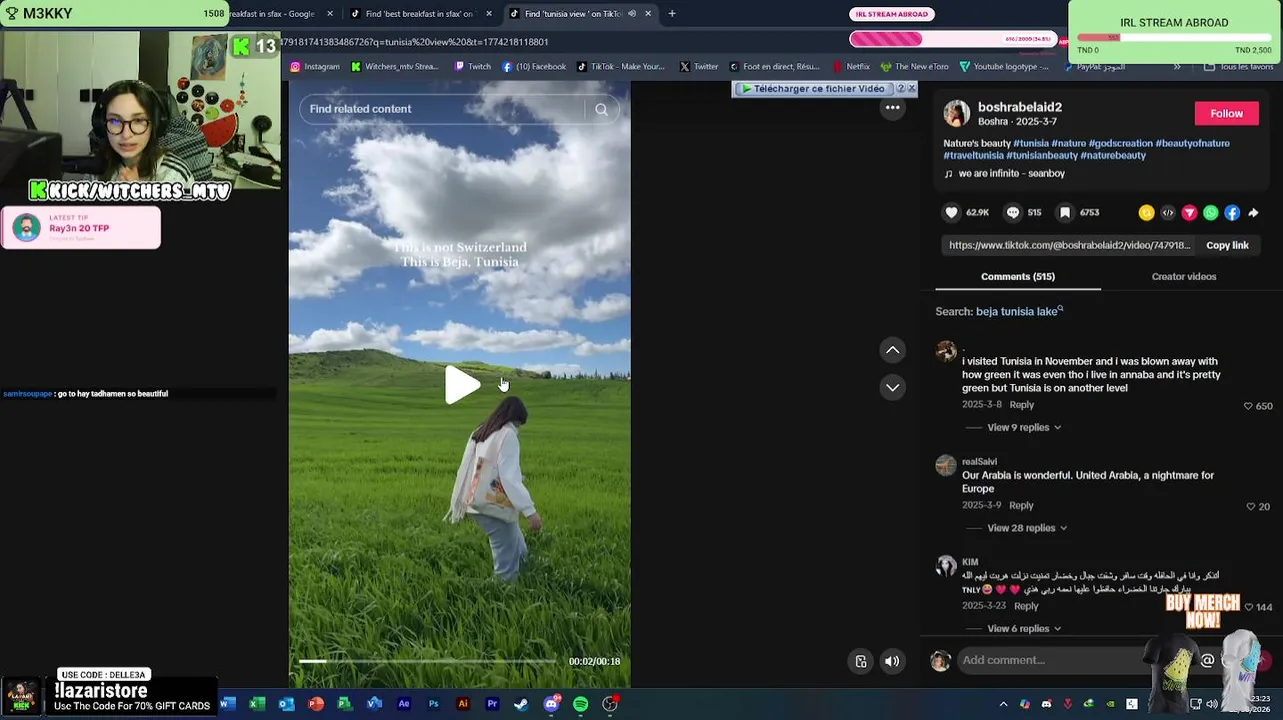Open Witchers_mtv Stream bookmark
1283x720 pixels.
click(394, 67)
